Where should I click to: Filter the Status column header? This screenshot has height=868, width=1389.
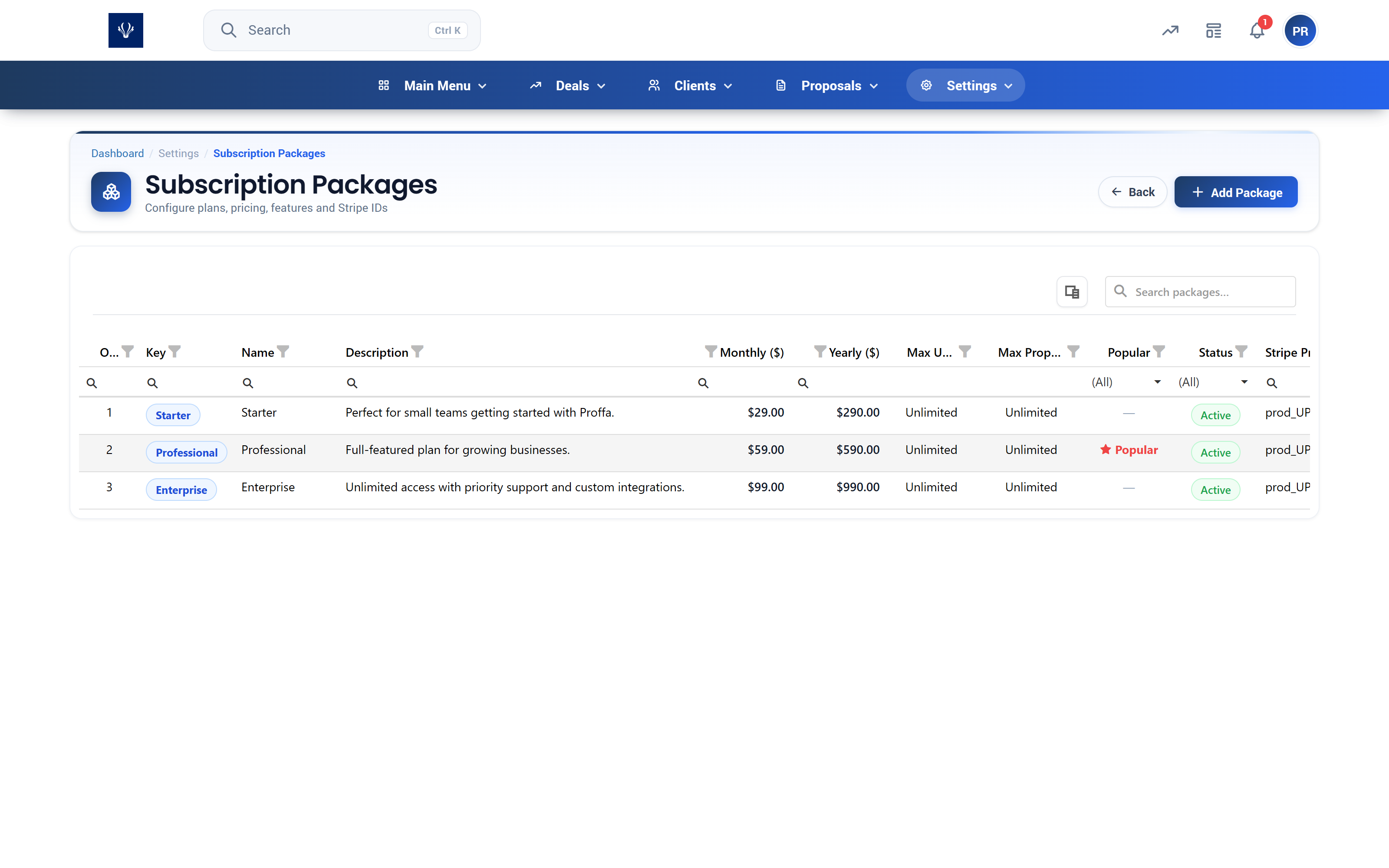(1241, 352)
